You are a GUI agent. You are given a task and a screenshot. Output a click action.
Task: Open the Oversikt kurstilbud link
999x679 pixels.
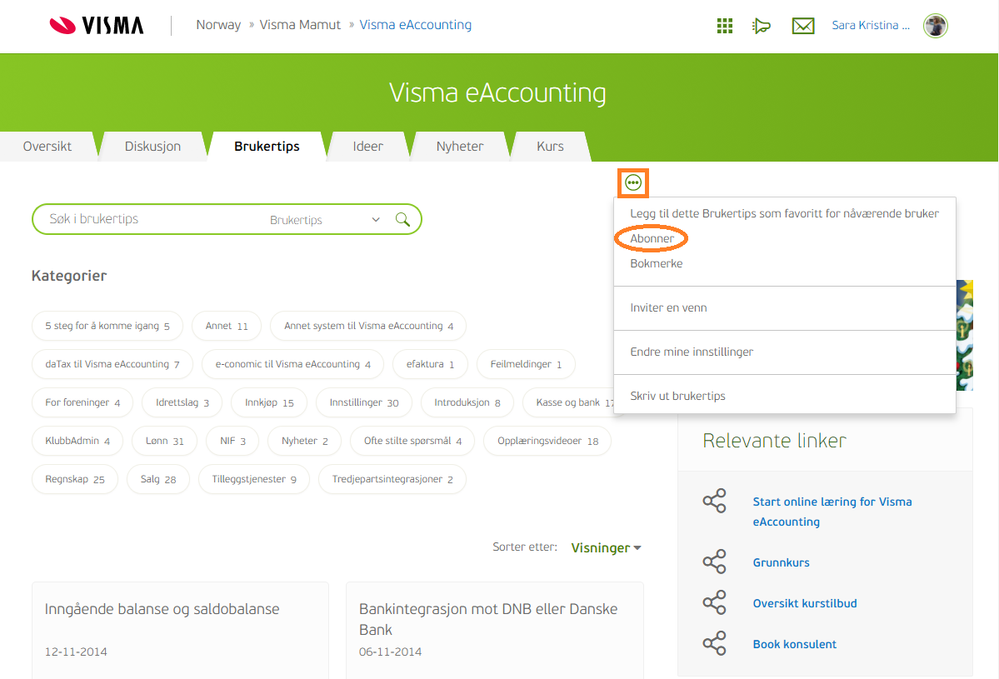coord(805,603)
